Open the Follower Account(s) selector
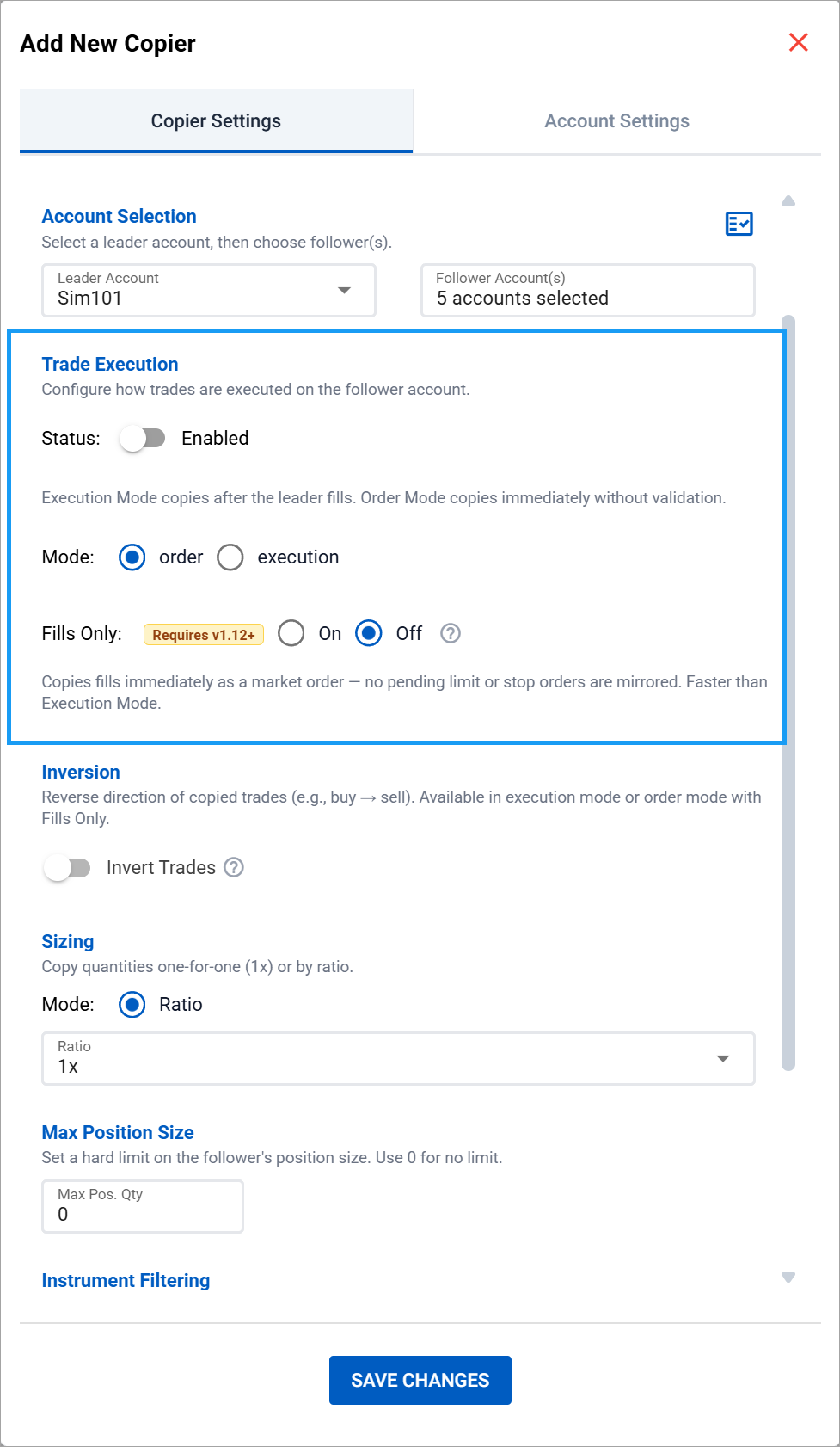The image size is (840, 1447). tap(587, 291)
